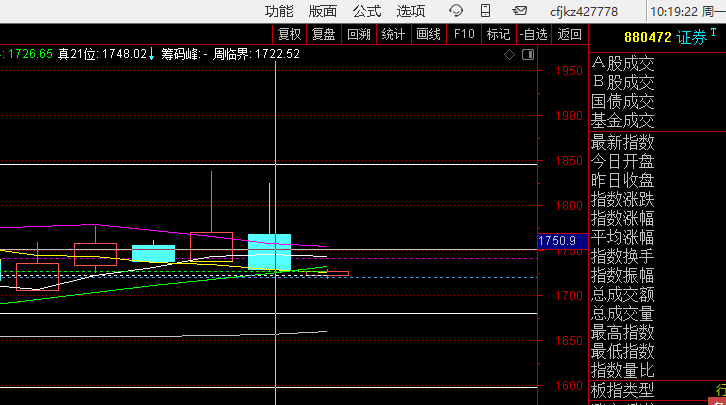Image resolution: width=726 pixels, height=405 pixels.
Task: Select the 画线 drawing tool button
Action: pyautogui.click(x=428, y=34)
